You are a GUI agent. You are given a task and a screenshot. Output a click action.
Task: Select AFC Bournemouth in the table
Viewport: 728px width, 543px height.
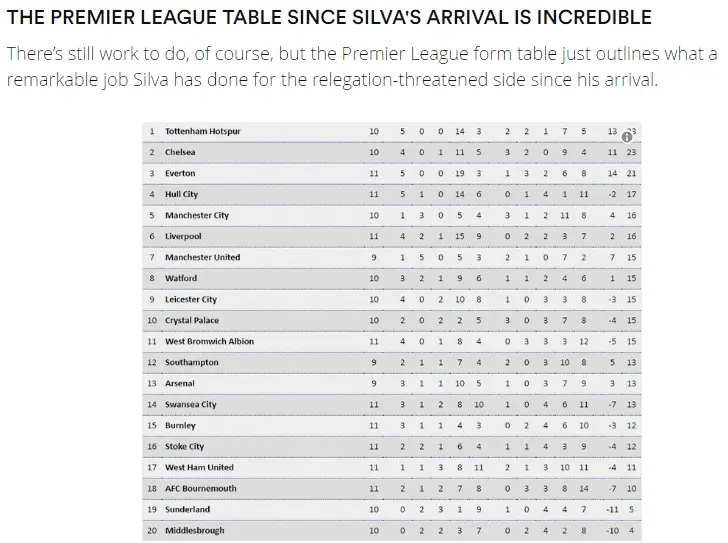point(201,488)
